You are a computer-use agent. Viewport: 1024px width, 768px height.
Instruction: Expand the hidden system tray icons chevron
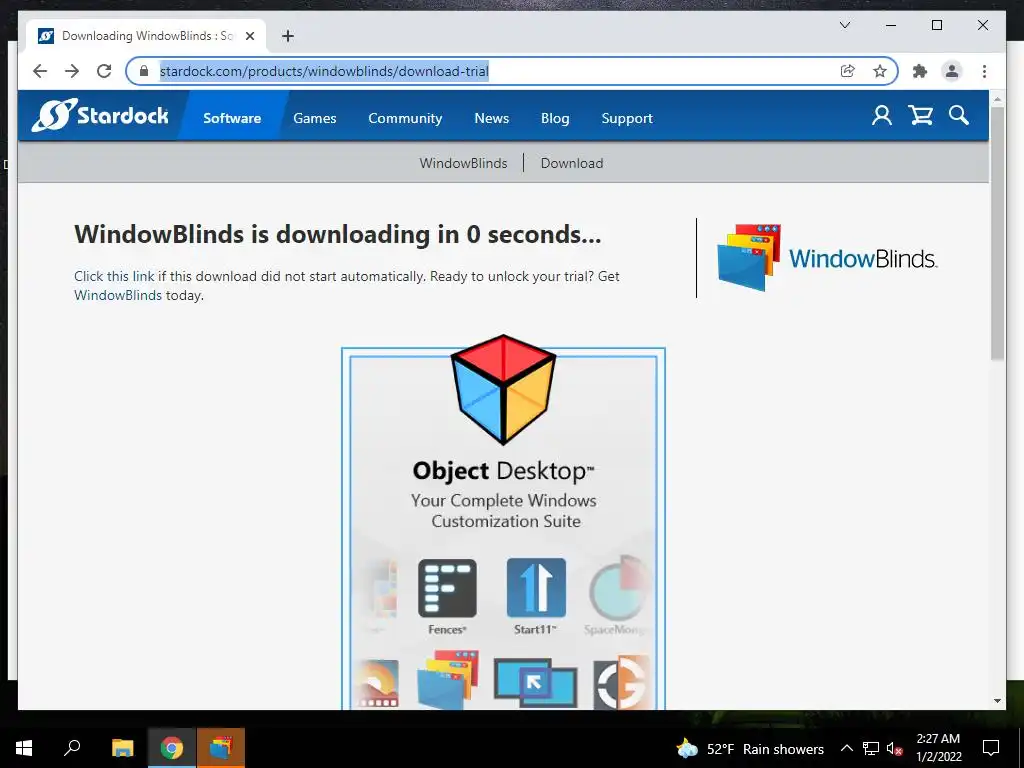pyautogui.click(x=846, y=748)
